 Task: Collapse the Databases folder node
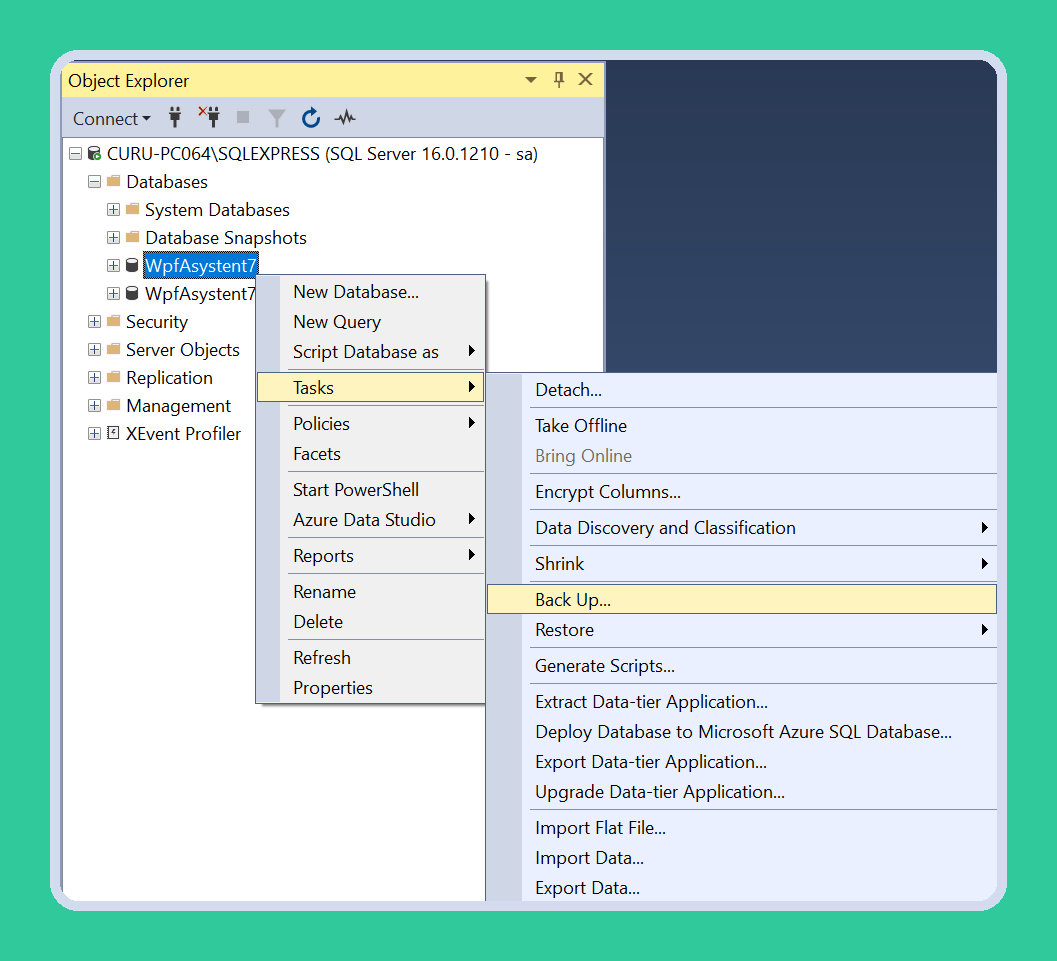[x=94, y=182]
